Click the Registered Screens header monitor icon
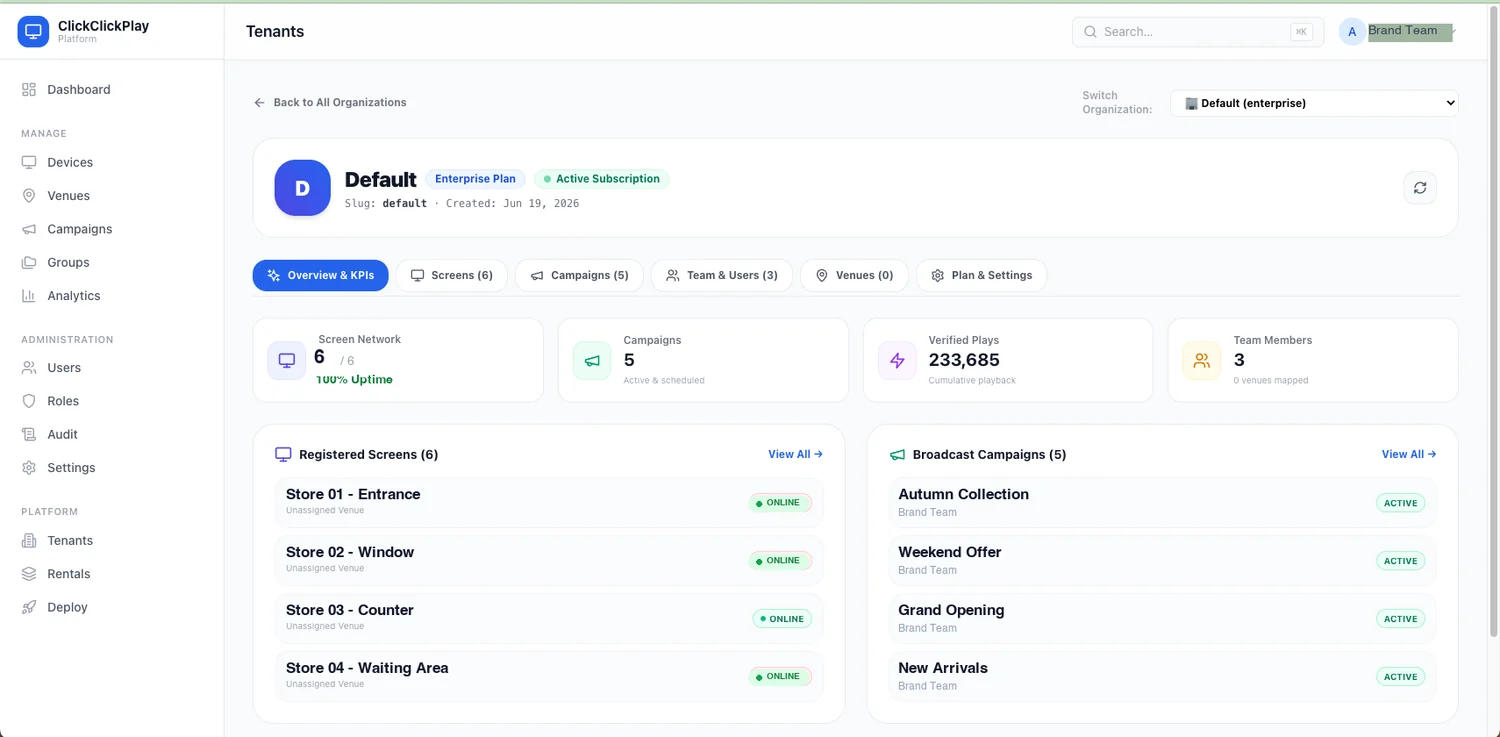Viewport: 1500px width, 737px height. [x=283, y=454]
